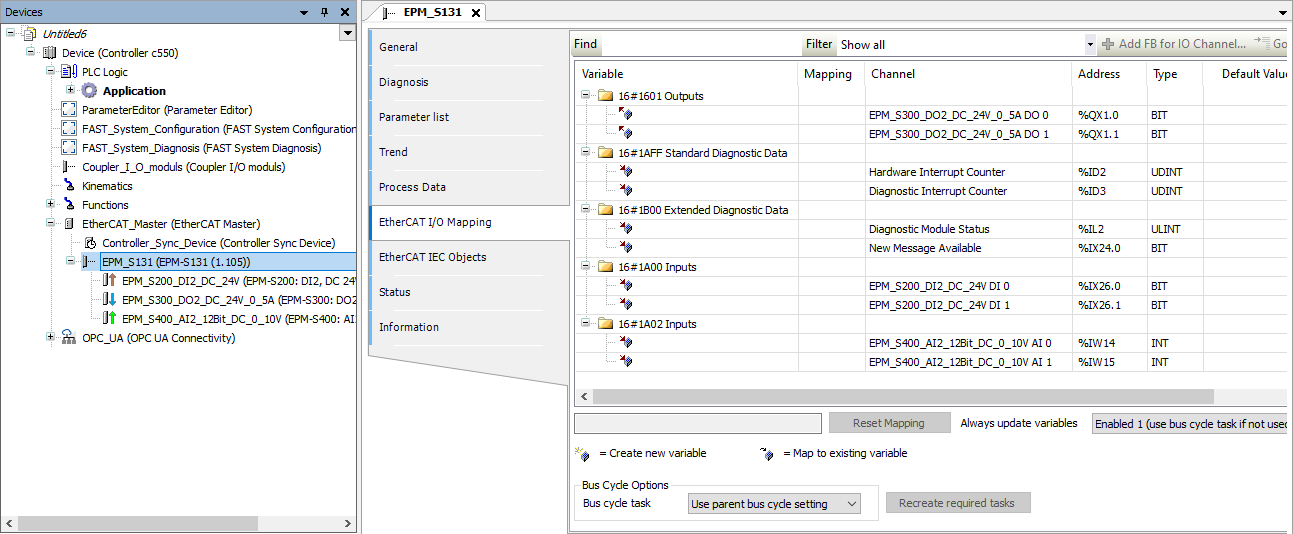Click the Controller_Sync_Device icon
1293x534 pixels.
[x=91, y=243]
